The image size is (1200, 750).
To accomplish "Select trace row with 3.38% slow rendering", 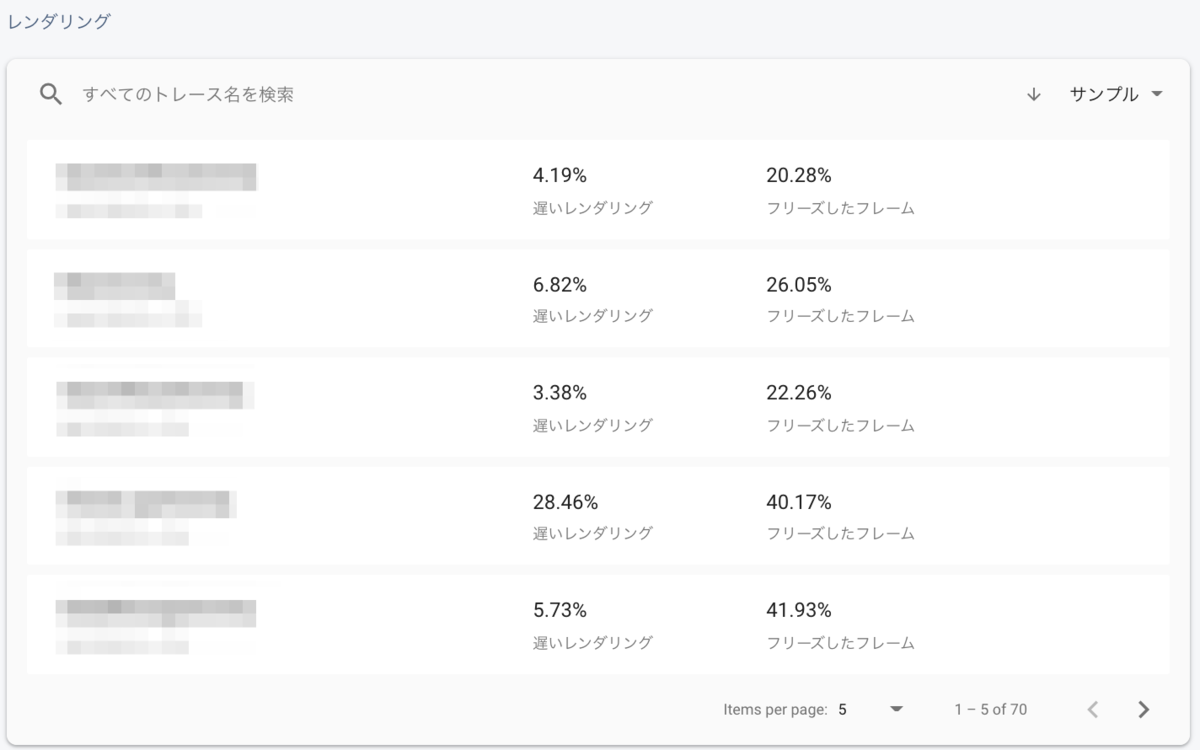I will (597, 407).
